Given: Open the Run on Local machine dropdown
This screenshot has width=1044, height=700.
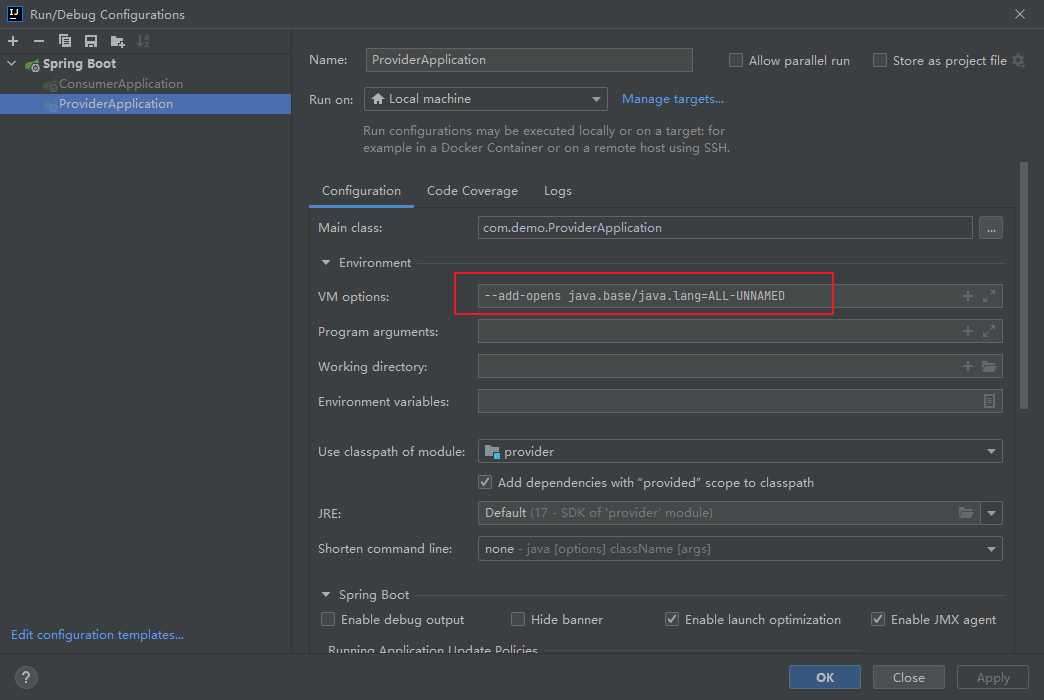Looking at the screenshot, I should 485,99.
